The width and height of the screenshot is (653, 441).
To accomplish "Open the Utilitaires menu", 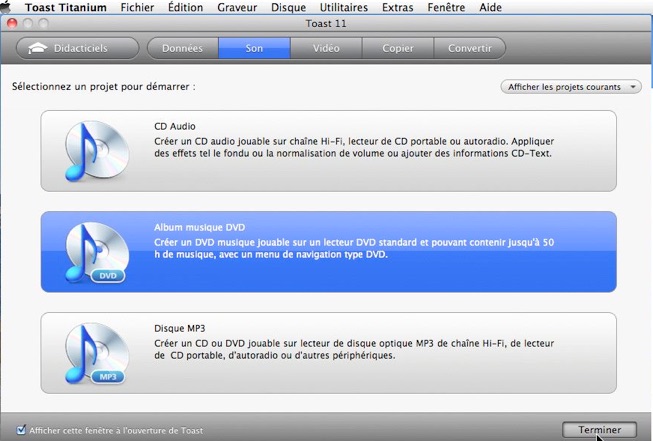I will click(x=344, y=7).
